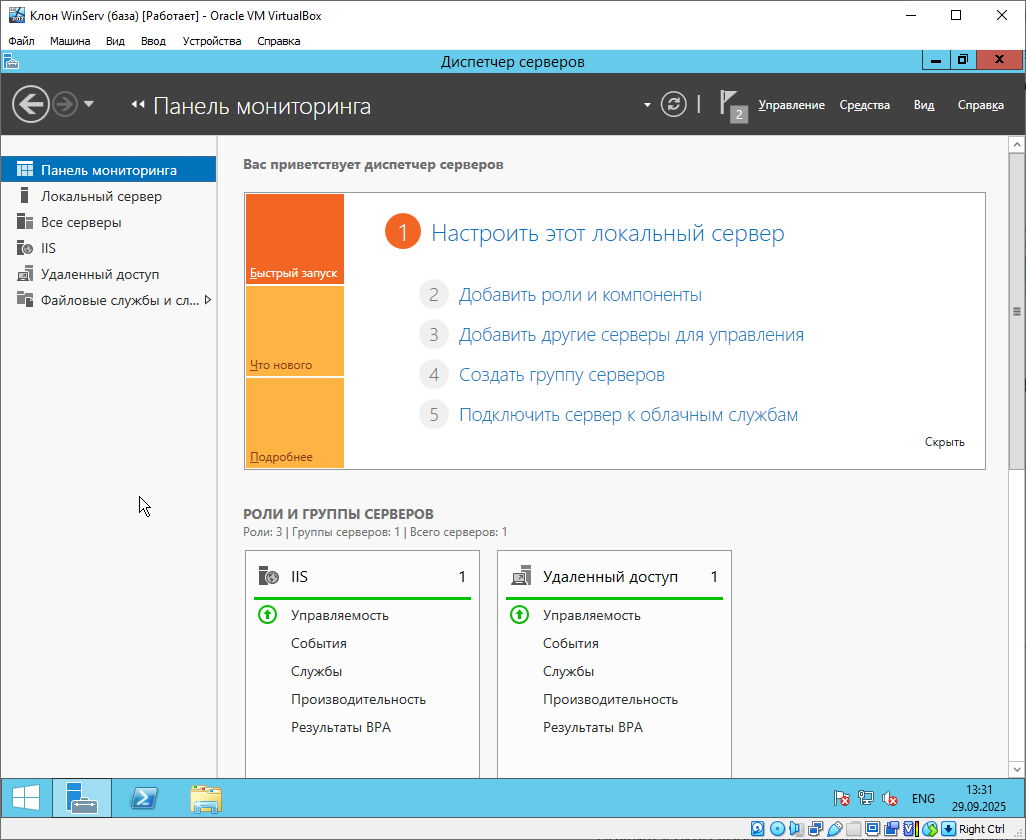Select the Что нового tile
1026x840 pixels.
pyautogui.click(x=294, y=331)
